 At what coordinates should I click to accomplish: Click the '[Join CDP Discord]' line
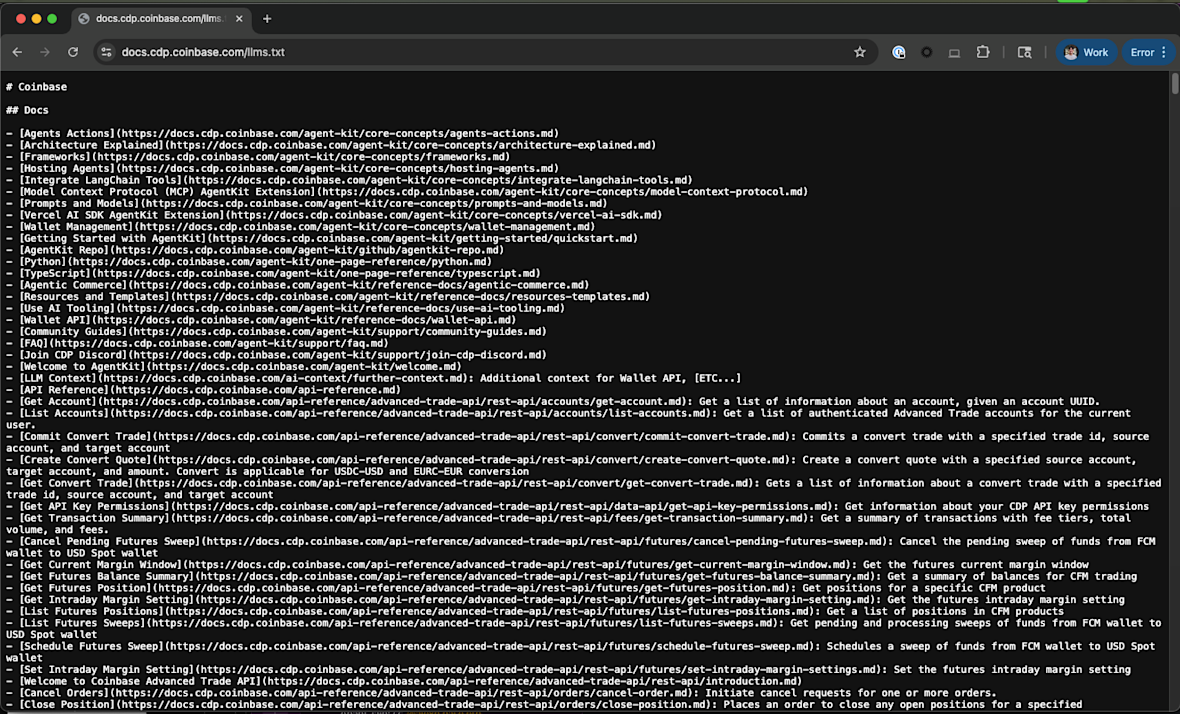coord(276,355)
